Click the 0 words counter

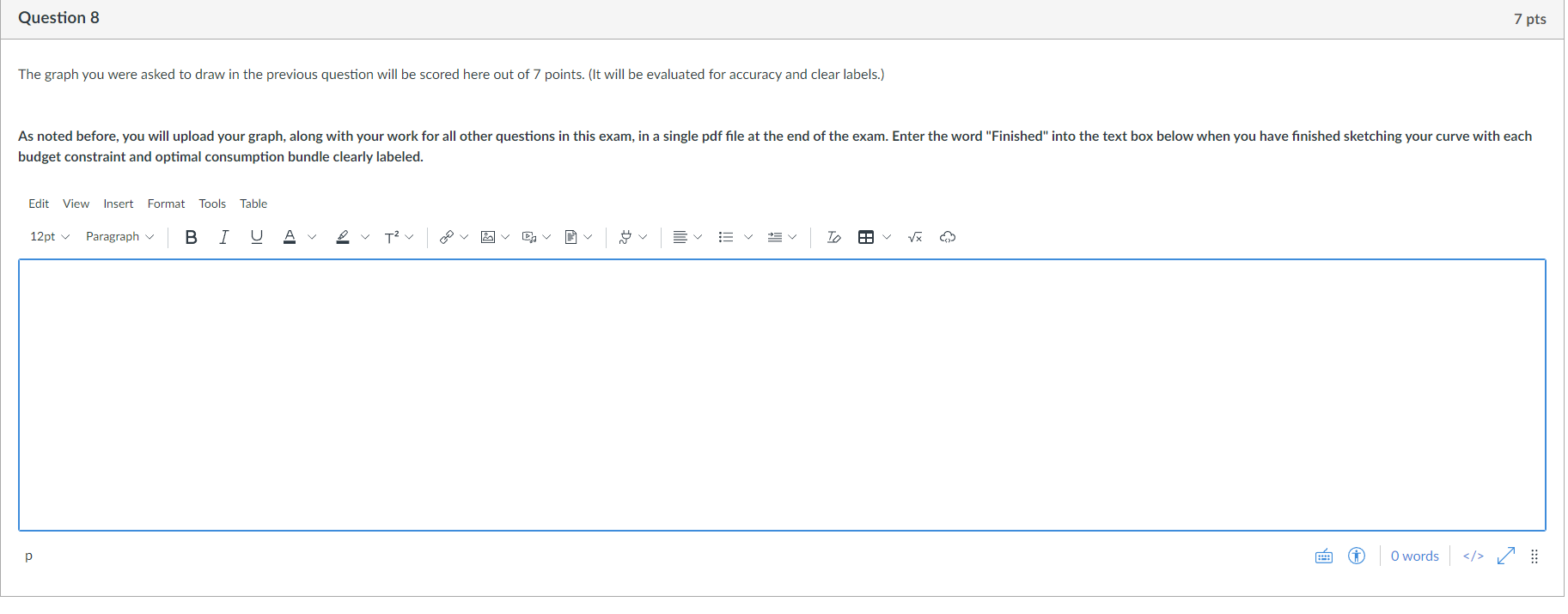coord(1414,556)
